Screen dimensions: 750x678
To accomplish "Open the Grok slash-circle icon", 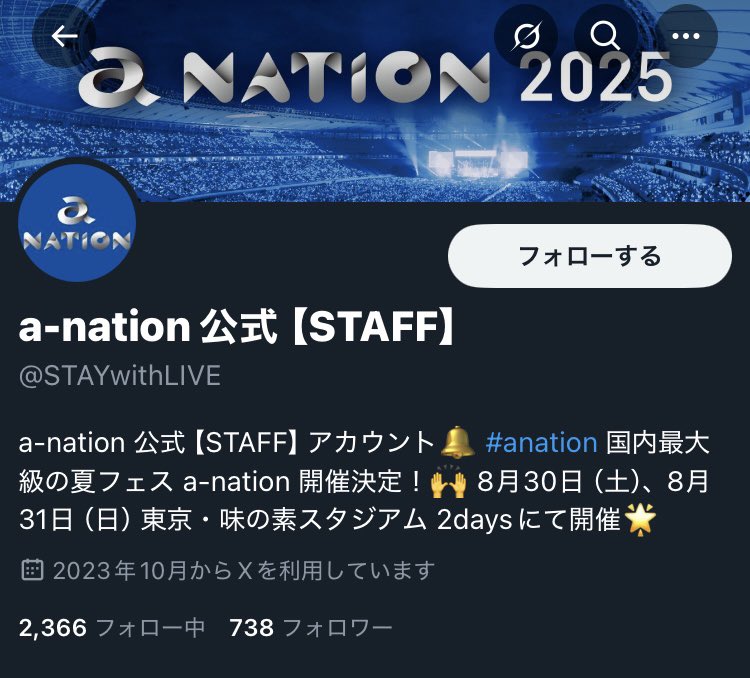I will pyautogui.click(x=525, y=36).
